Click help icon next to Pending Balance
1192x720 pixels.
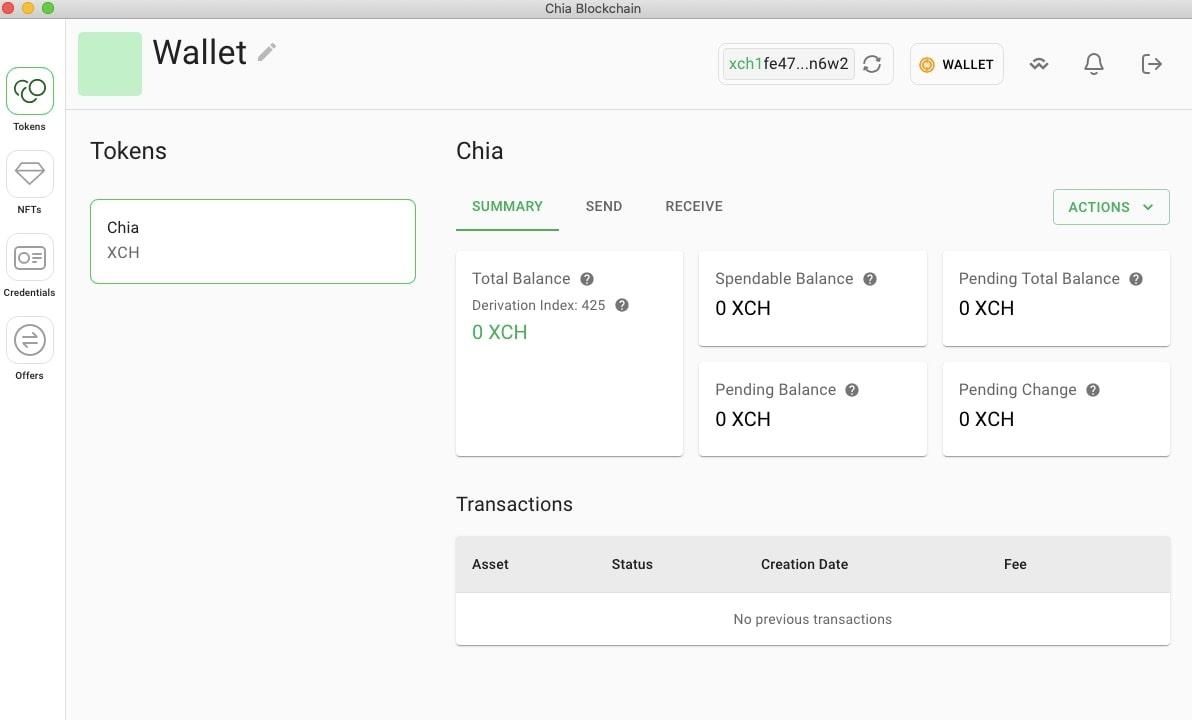852,390
